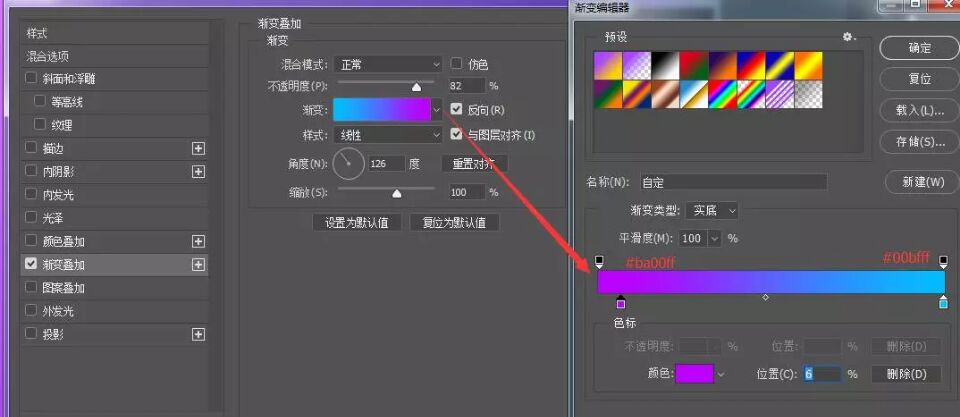Click the 重置对齐 button
Image resolution: width=960 pixels, height=417 pixels.
(x=474, y=163)
